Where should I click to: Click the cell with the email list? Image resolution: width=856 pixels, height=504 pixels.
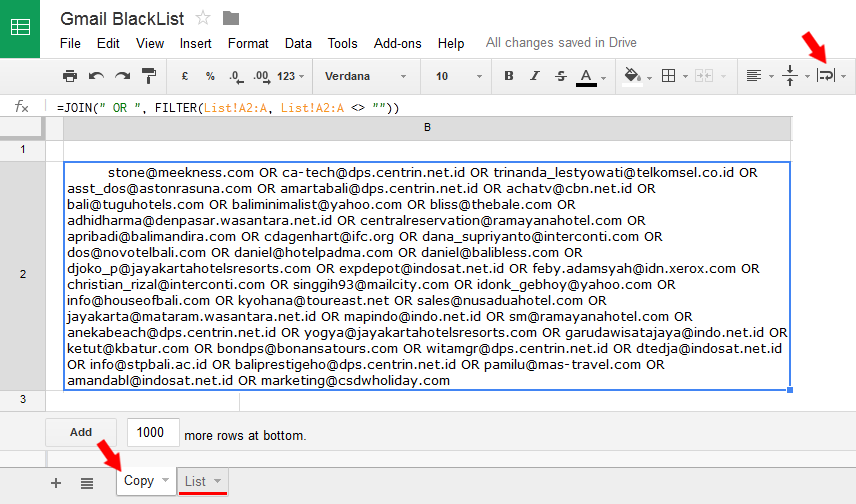[427, 276]
